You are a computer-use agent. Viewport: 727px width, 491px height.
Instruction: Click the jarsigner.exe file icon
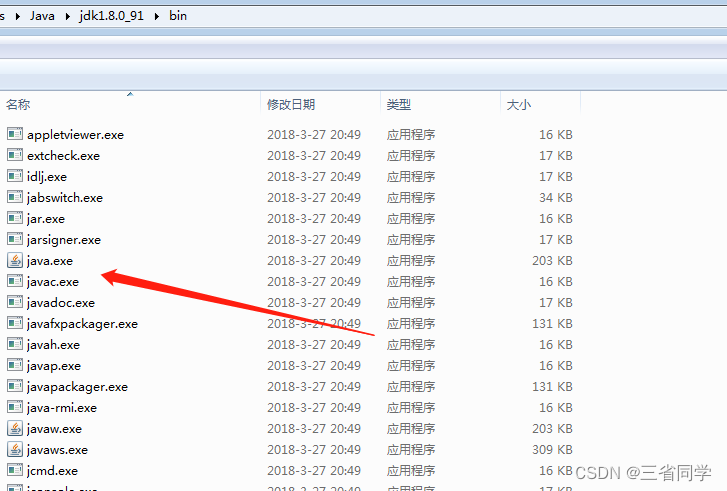[x=15, y=239]
